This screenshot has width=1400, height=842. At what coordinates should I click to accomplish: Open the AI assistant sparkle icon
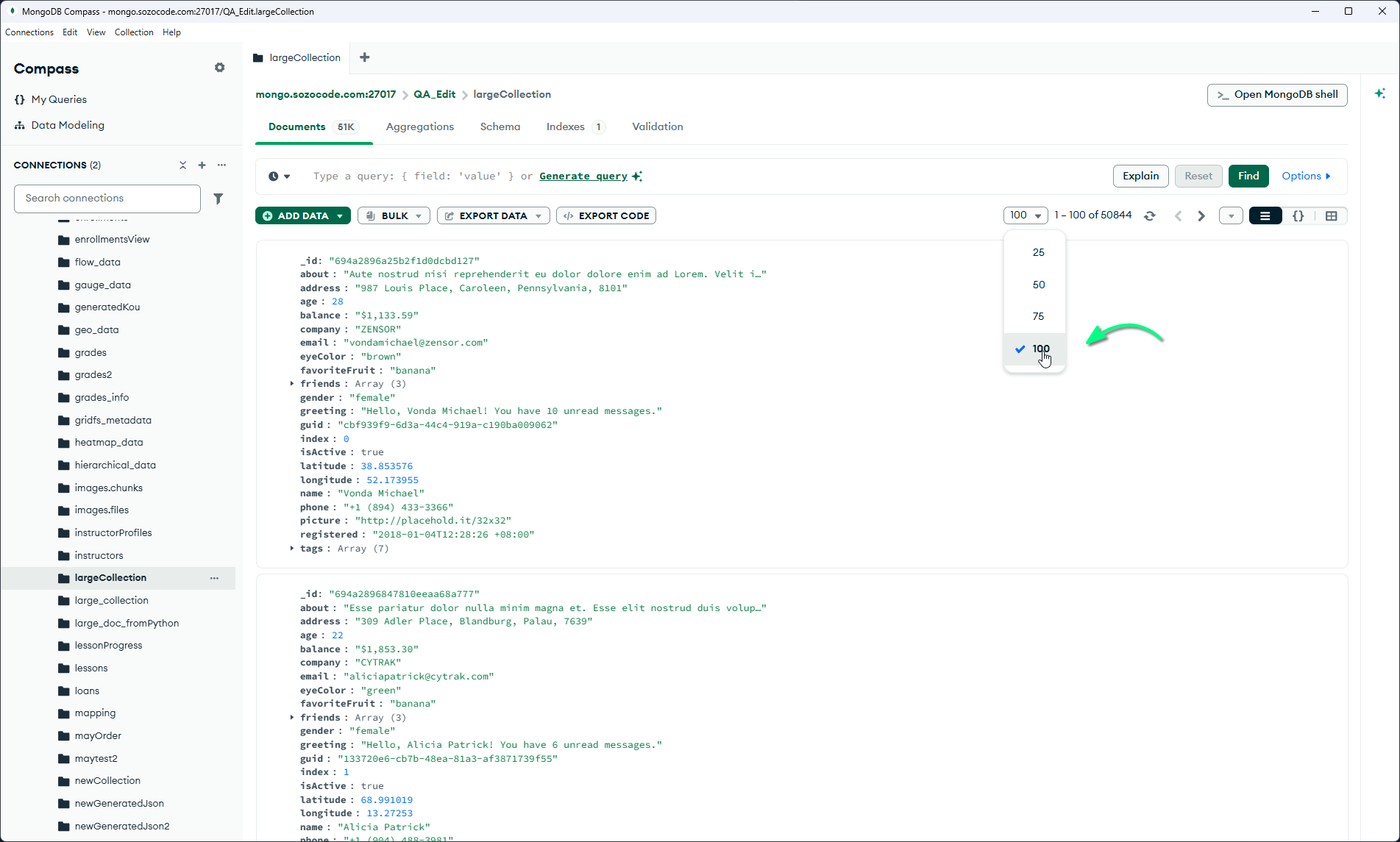(1380, 94)
